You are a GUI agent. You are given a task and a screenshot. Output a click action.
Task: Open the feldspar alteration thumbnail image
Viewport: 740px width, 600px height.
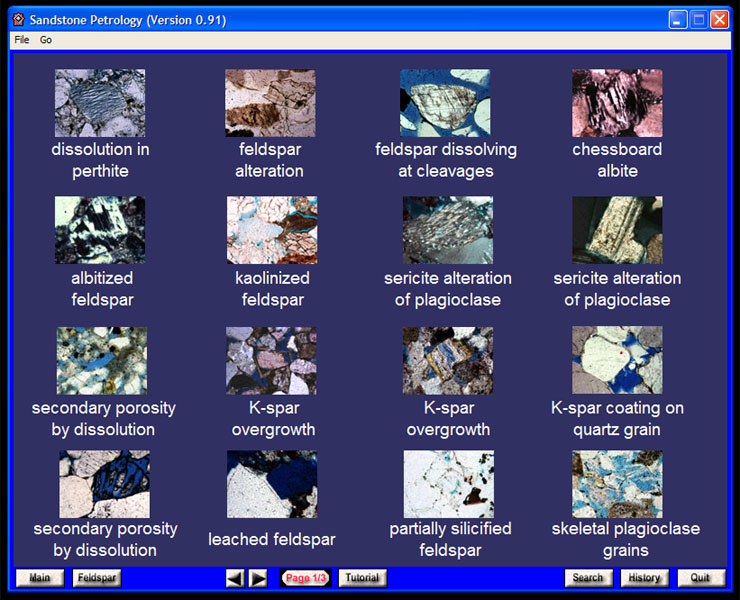pyautogui.click(x=270, y=103)
